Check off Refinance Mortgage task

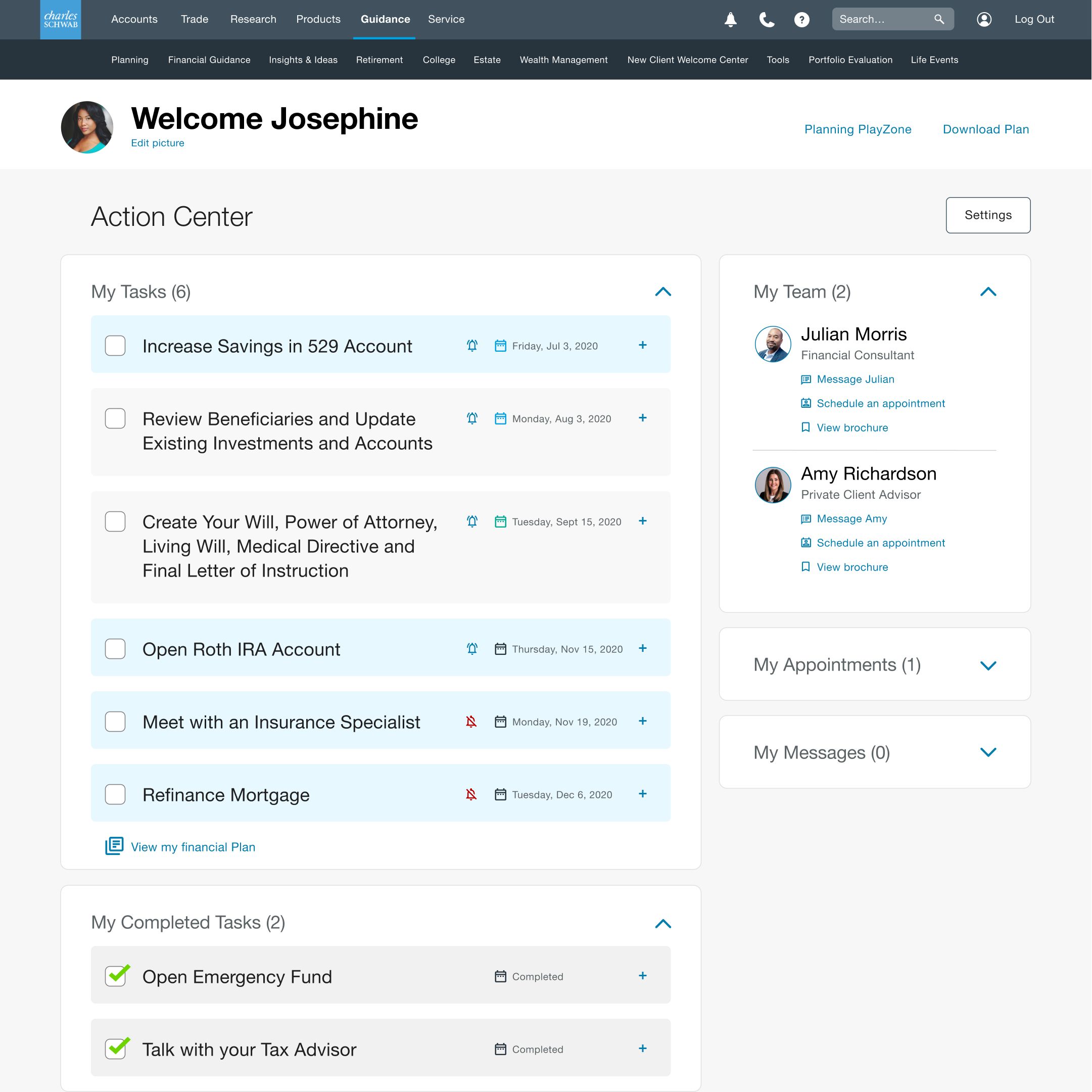pos(115,794)
